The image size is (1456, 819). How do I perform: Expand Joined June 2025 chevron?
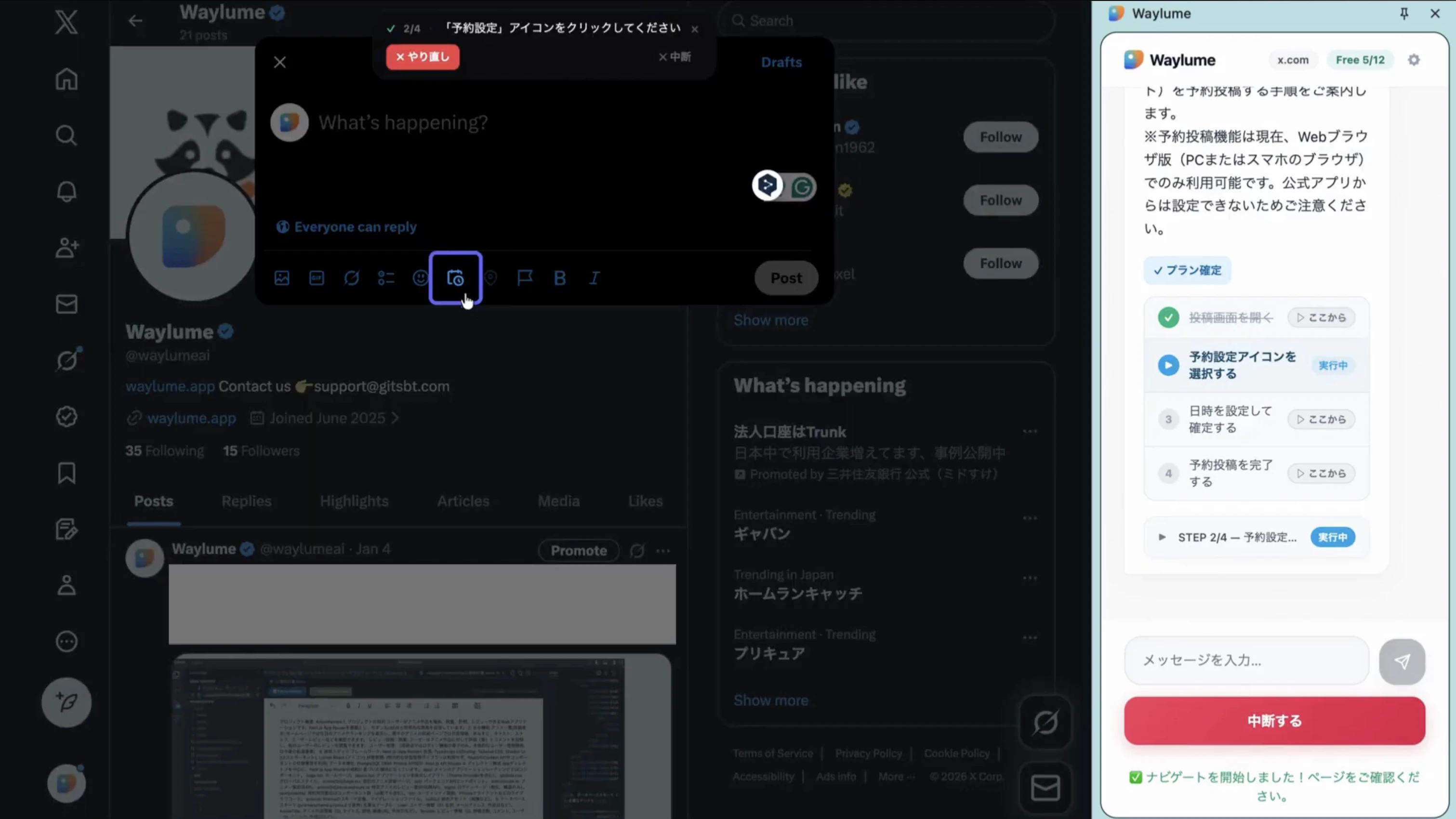[395, 418]
